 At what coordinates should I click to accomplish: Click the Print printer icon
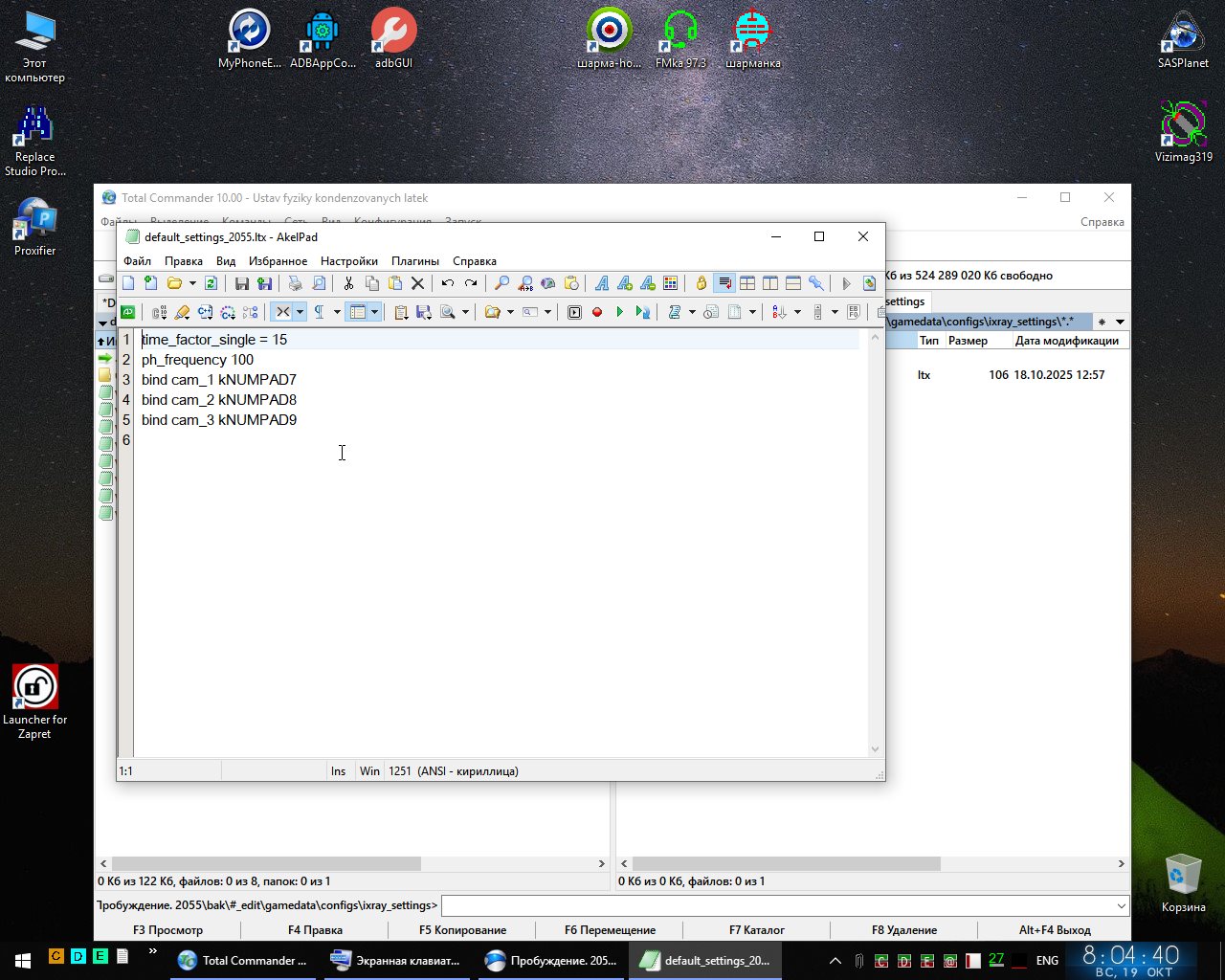point(296,283)
